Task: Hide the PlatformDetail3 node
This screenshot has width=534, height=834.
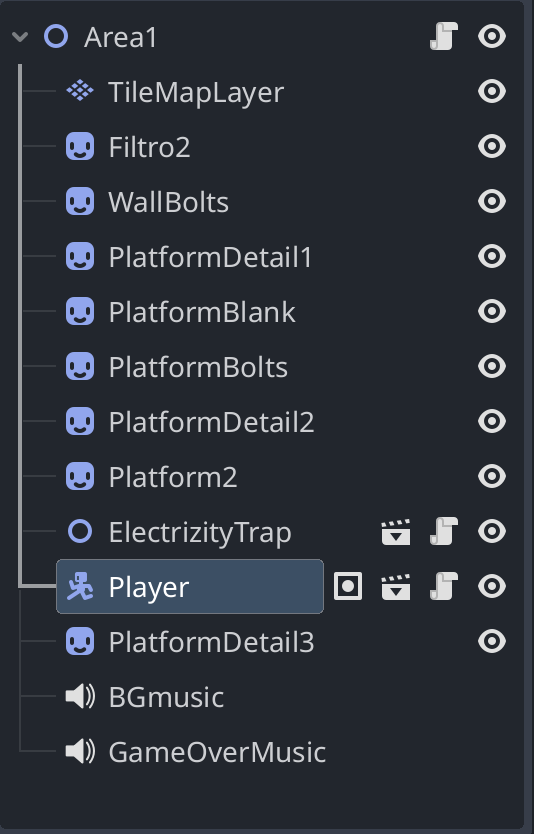Action: point(491,641)
